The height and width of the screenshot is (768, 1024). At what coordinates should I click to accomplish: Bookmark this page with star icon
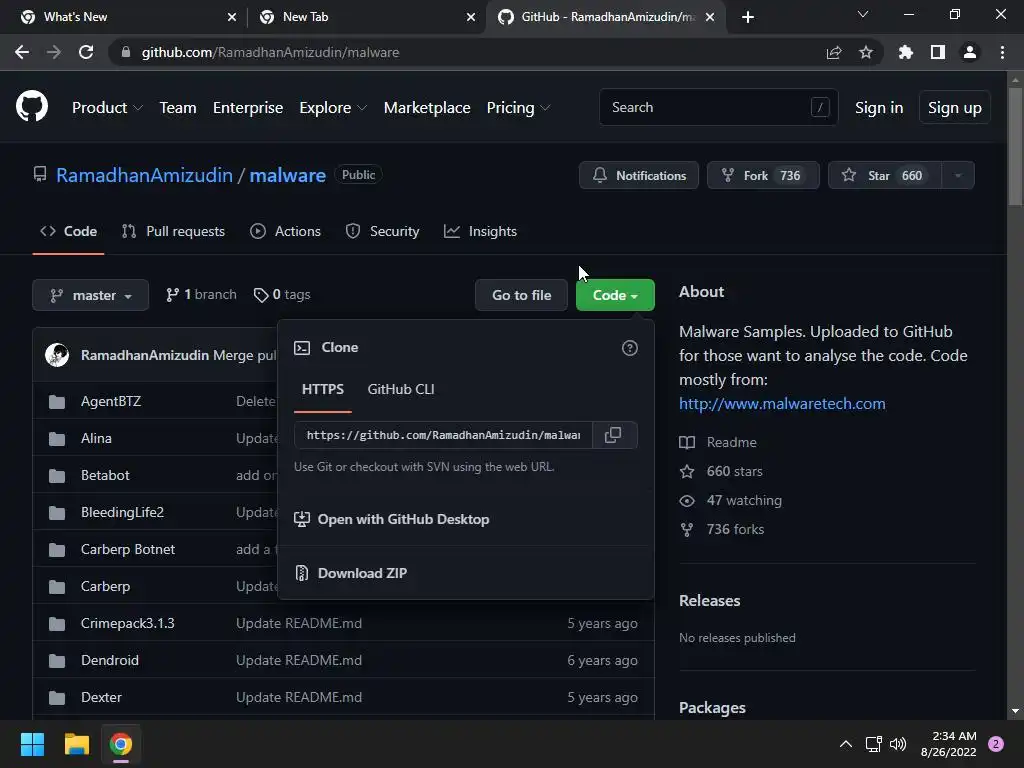coord(866,52)
